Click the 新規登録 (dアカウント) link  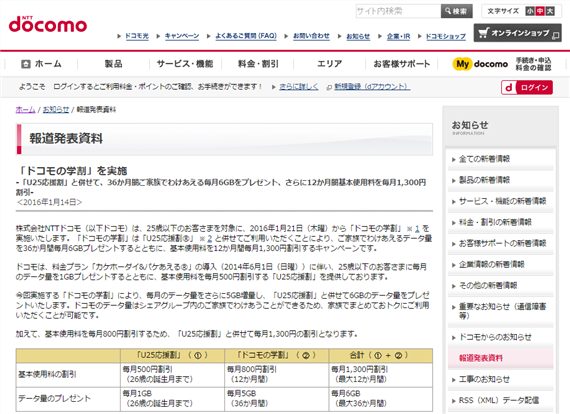pyautogui.click(x=372, y=87)
